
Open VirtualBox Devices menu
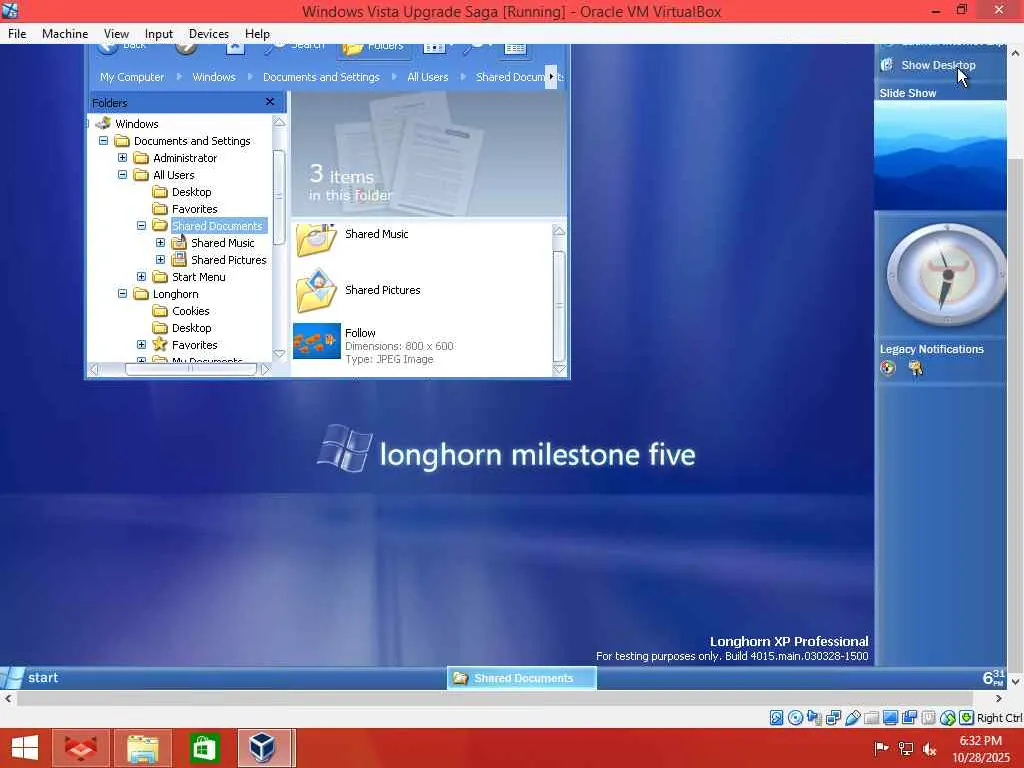click(x=209, y=33)
